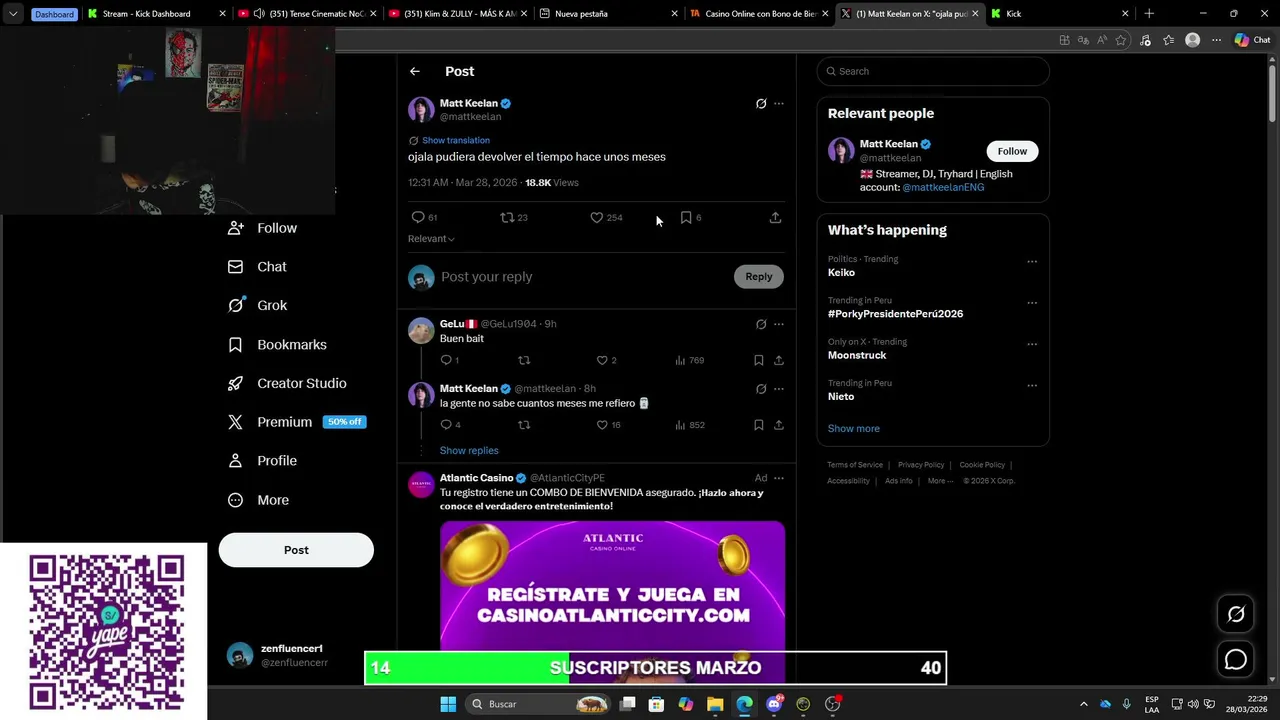Open the Atlantic Casino ad image
The height and width of the screenshot is (720, 1280).
(x=612, y=601)
